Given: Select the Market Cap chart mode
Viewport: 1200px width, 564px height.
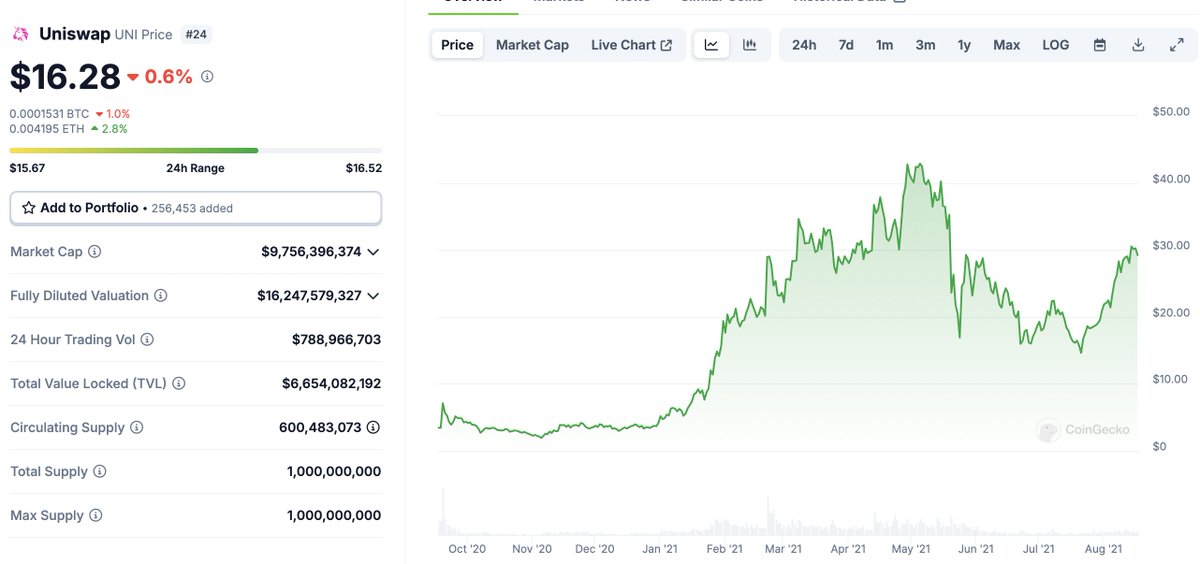Looking at the screenshot, I should 532,45.
